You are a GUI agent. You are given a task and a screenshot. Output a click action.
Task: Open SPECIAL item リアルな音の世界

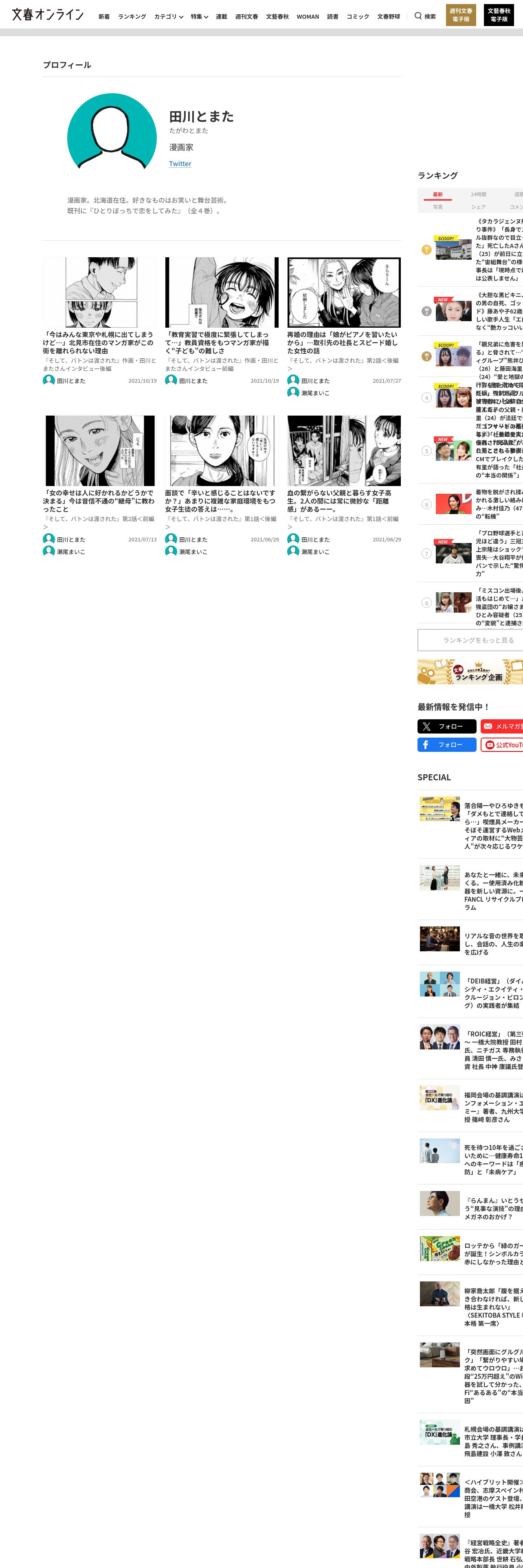pos(493,944)
